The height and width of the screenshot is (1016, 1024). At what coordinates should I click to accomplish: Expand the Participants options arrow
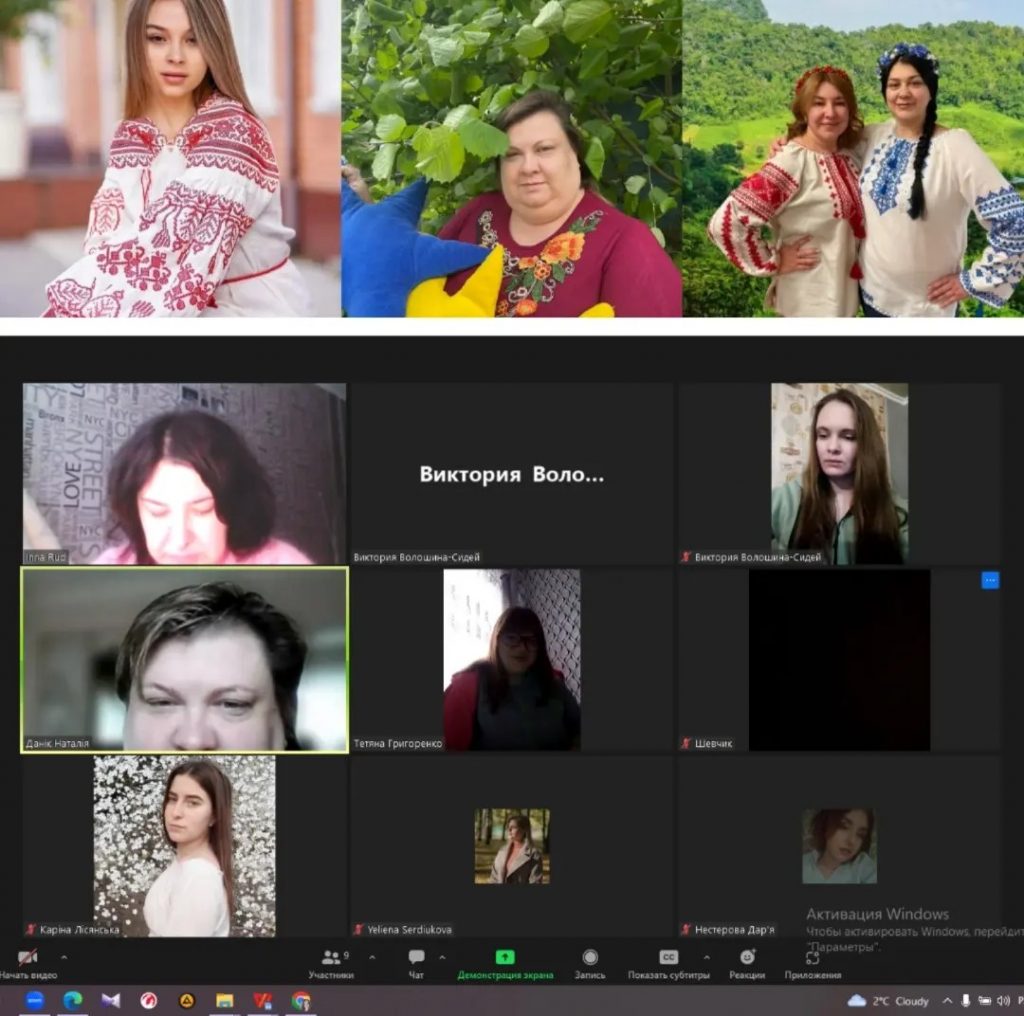tap(372, 957)
